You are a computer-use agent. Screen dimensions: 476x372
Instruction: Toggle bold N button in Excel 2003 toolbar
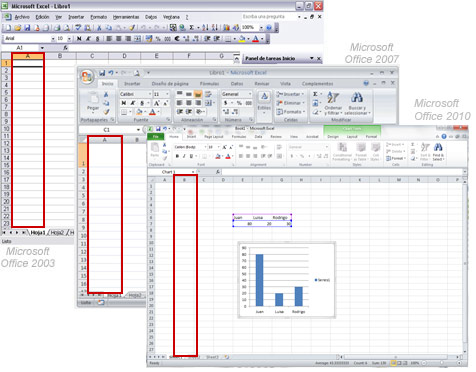(x=79, y=39)
